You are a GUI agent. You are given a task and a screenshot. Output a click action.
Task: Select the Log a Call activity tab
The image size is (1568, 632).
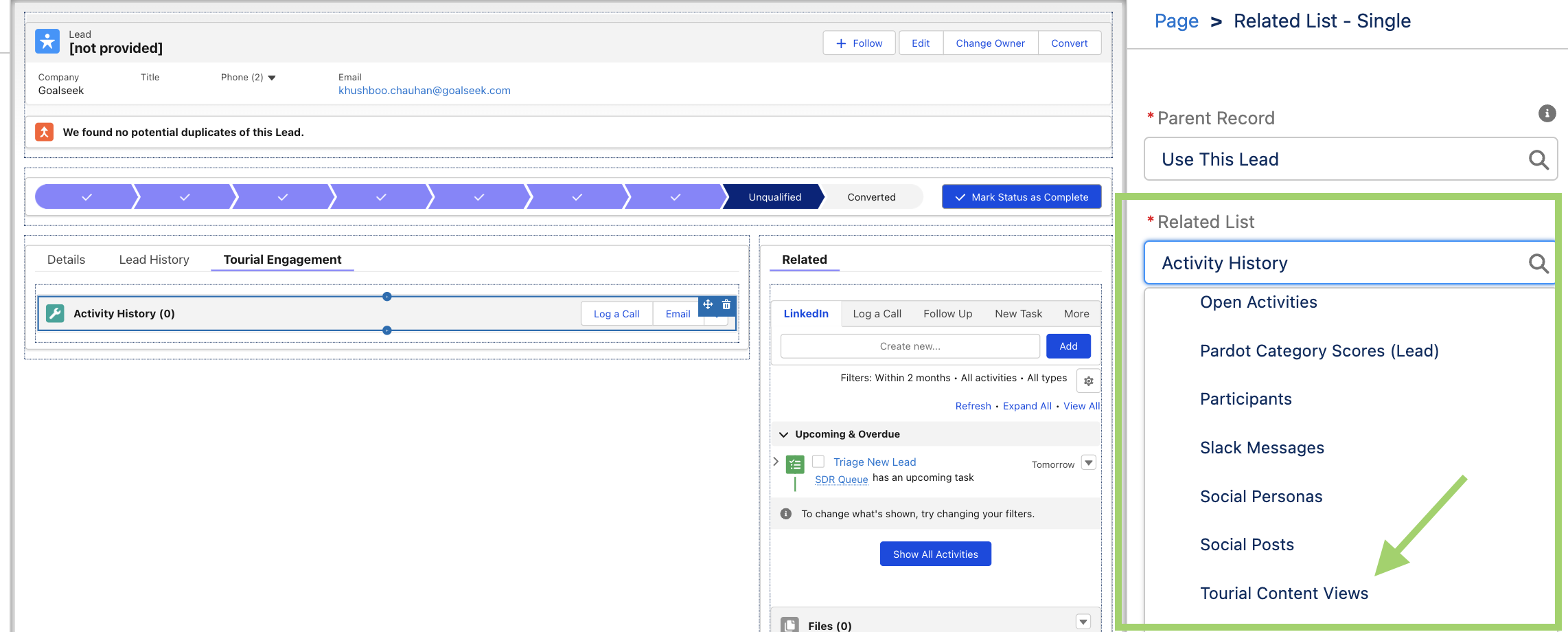point(877,314)
